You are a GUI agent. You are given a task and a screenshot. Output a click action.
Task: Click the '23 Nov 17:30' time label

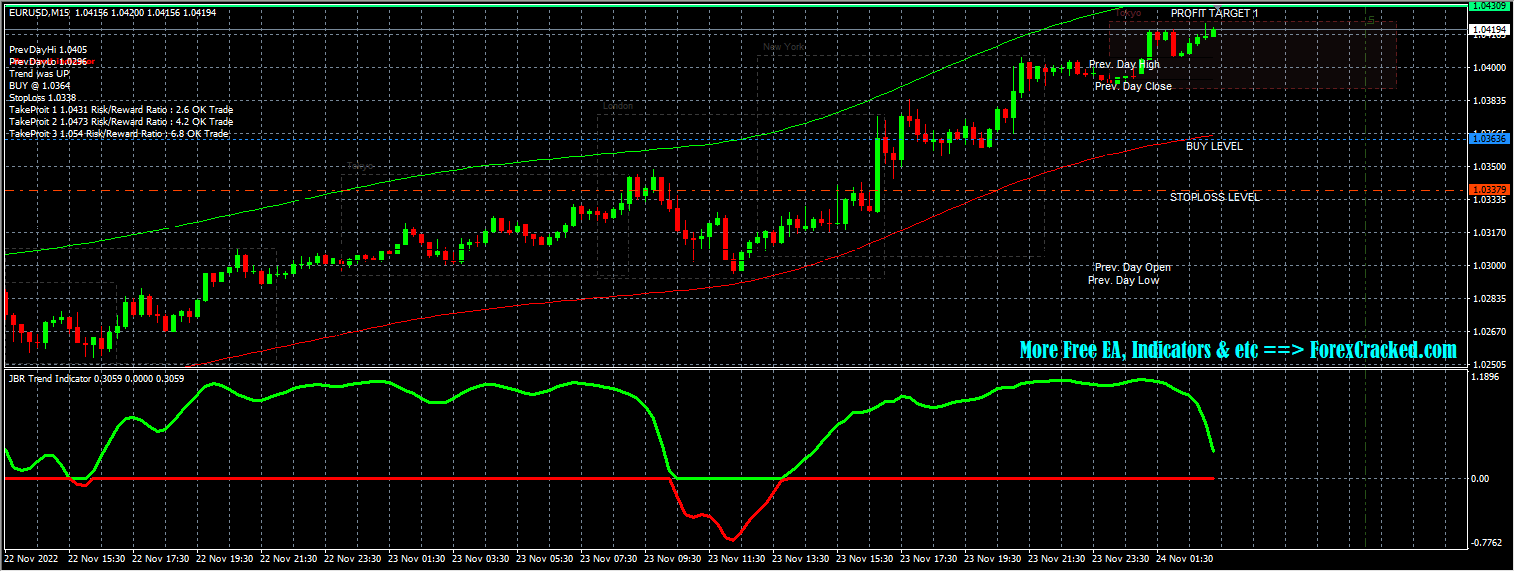pos(929,559)
